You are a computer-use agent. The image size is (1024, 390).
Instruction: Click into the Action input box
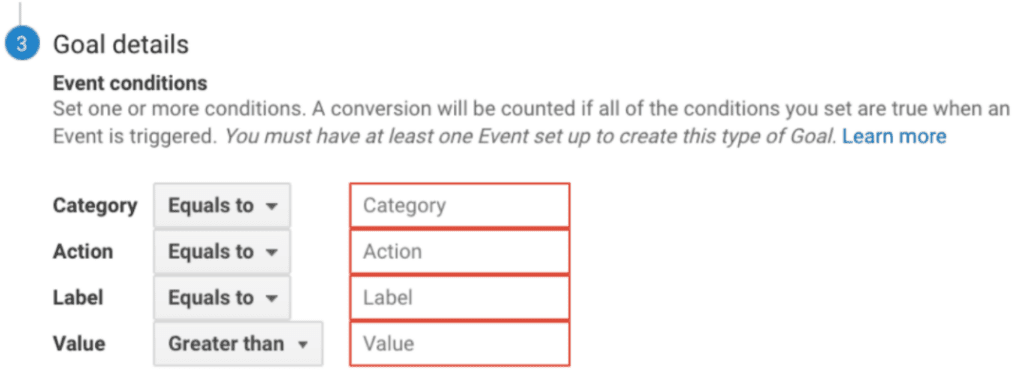tap(460, 252)
